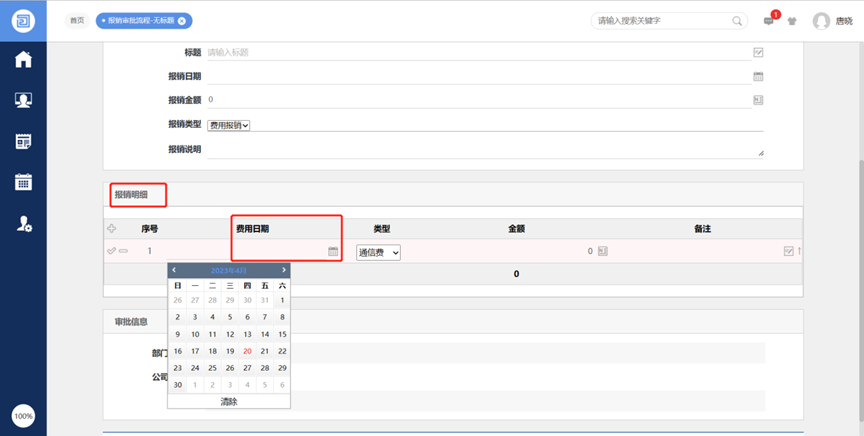The width and height of the screenshot is (864, 436).
Task: Open the theme shirt icon
Action: (x=792, y=21)
